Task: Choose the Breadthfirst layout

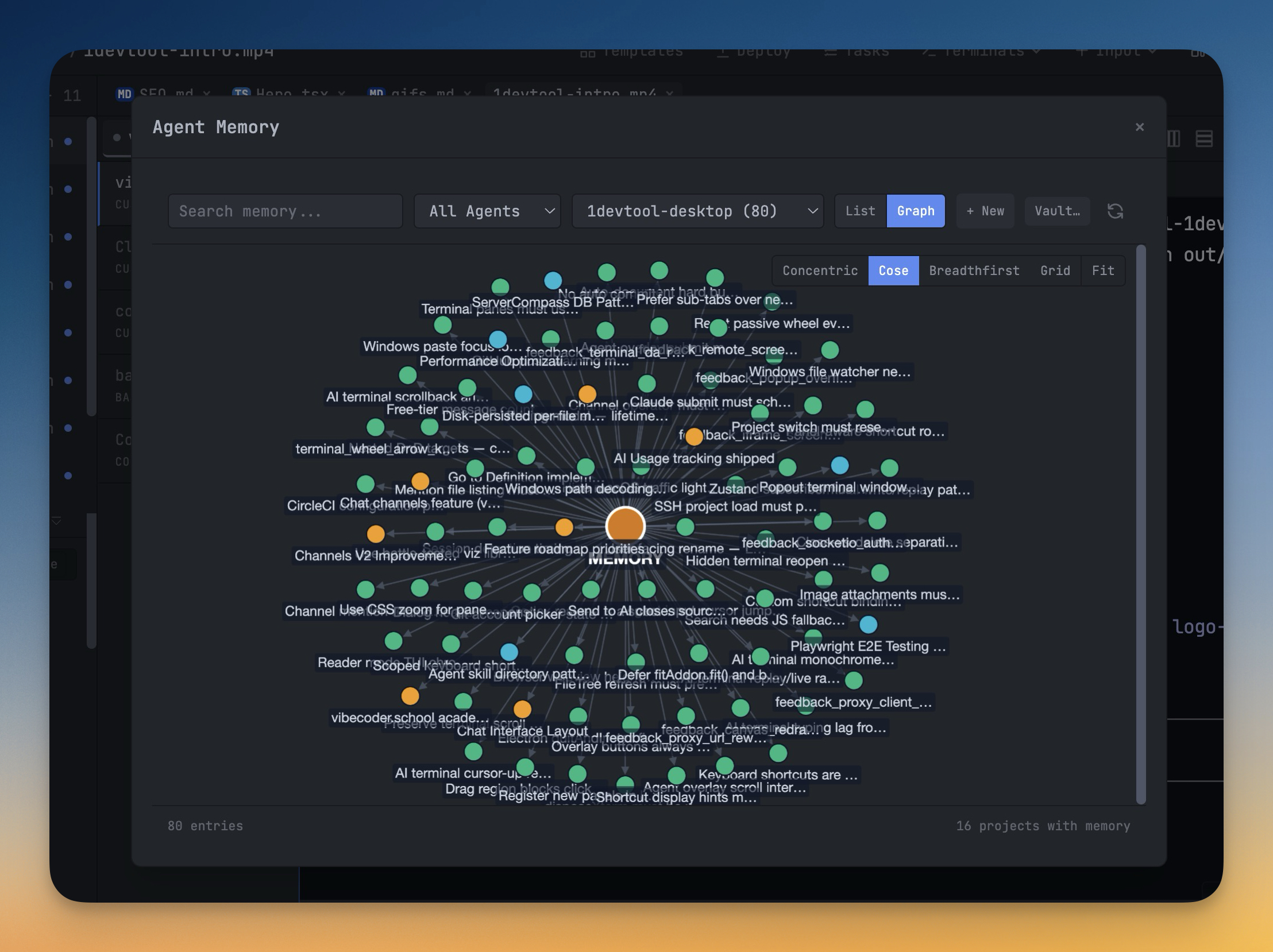Action: pos(974,271)
